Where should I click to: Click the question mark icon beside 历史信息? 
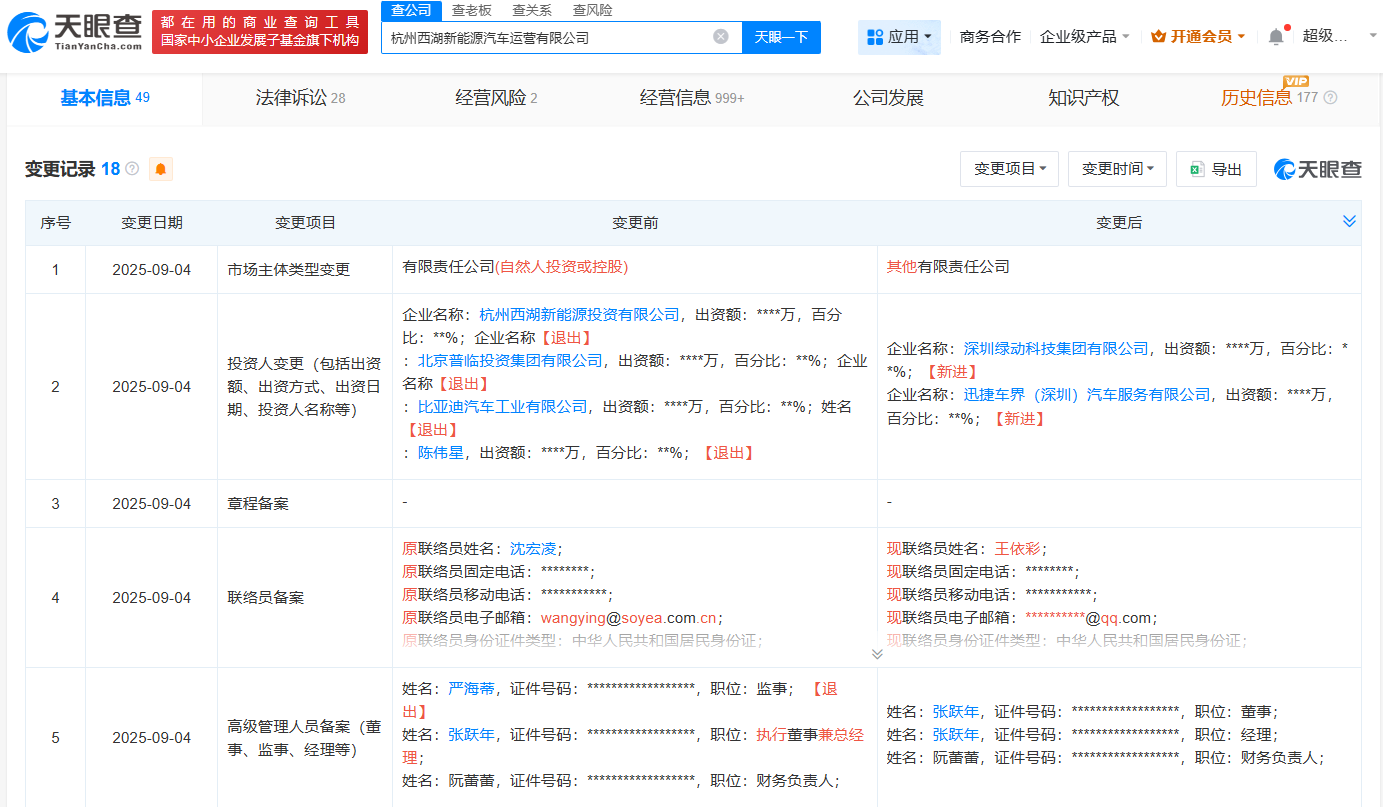1328,99
